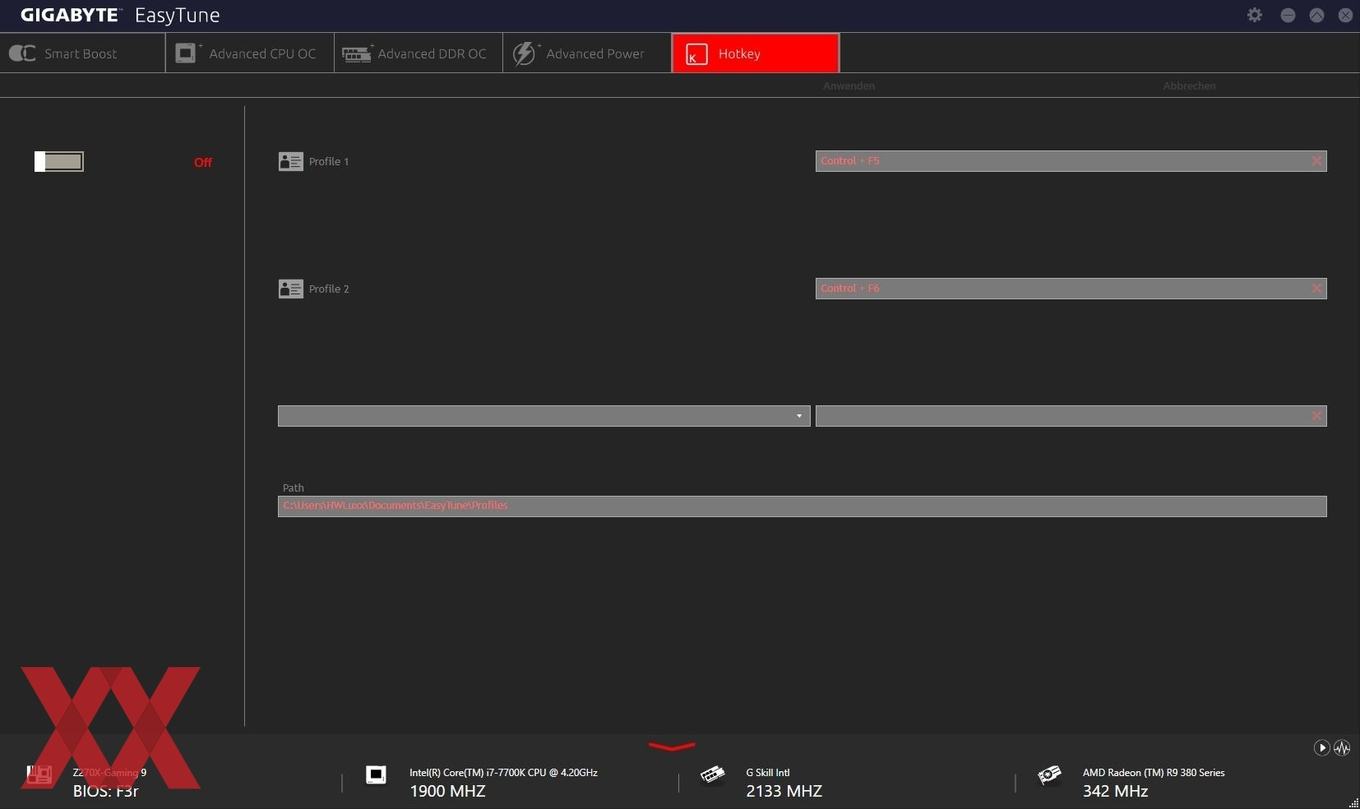Toggle the hotkey On/Off switch

pyautogui.click(x=59, y=161)
